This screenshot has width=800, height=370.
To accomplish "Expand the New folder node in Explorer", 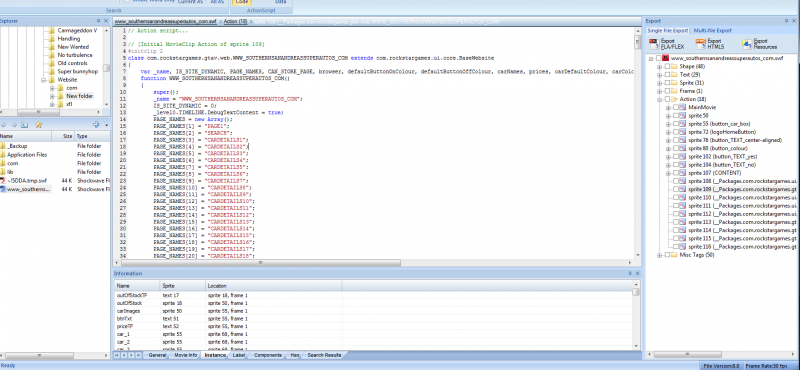I will 52,96.
